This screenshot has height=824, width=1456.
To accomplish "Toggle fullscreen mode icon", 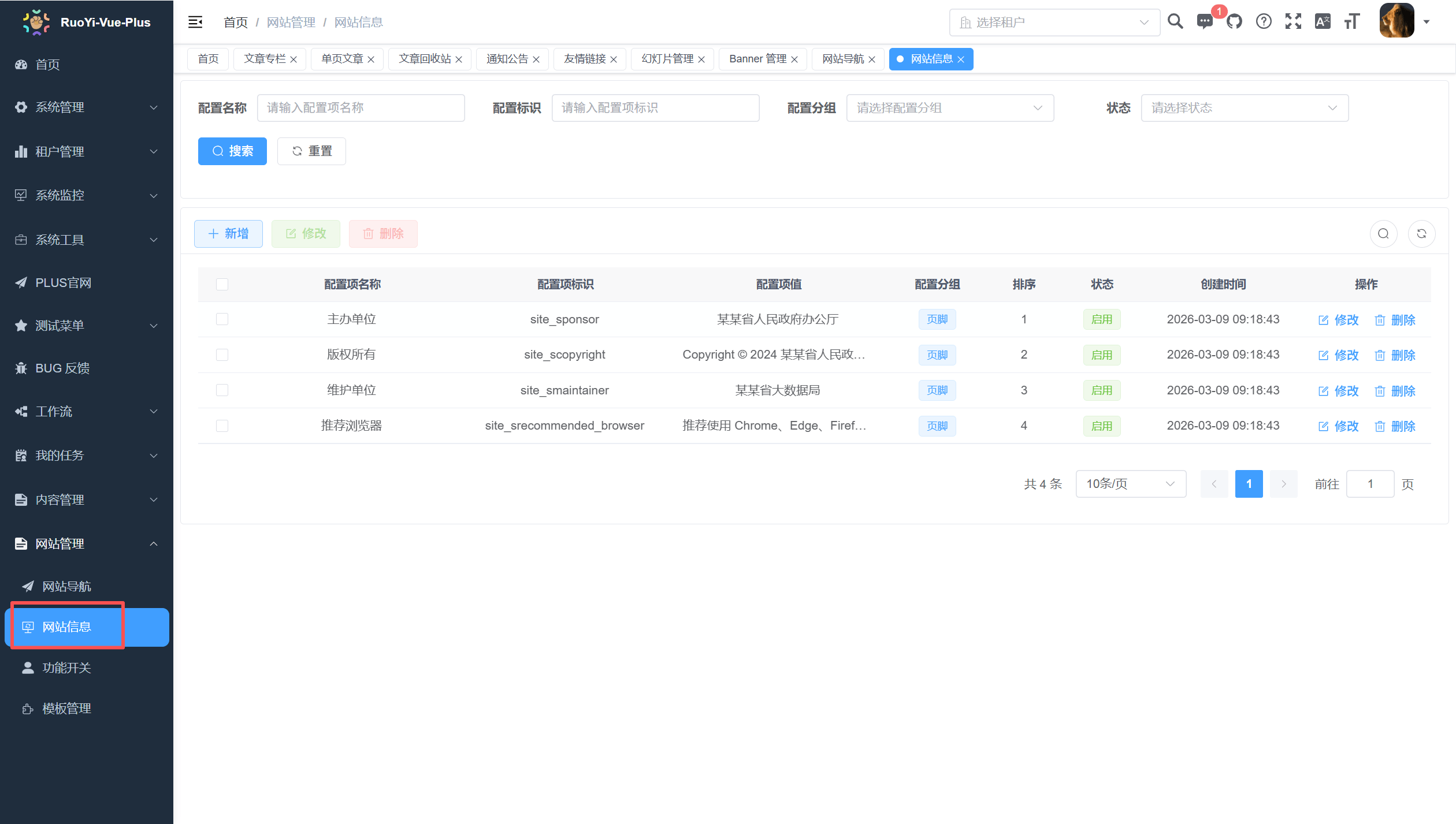I will [x=1293, y=21].
